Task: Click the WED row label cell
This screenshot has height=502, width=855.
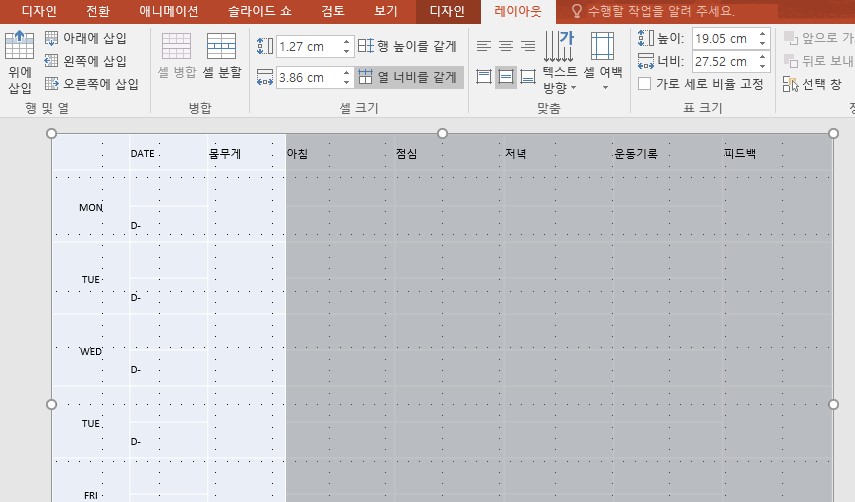Action: pyautogui.click(x=91, y=351)
